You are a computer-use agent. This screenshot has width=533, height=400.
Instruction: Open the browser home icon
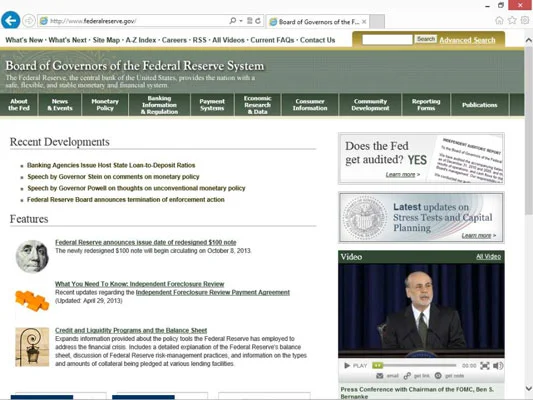tap(499, 20)
